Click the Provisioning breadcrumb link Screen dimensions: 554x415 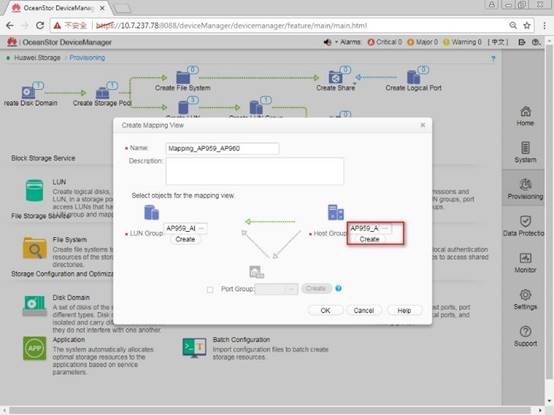click(87, 58)
